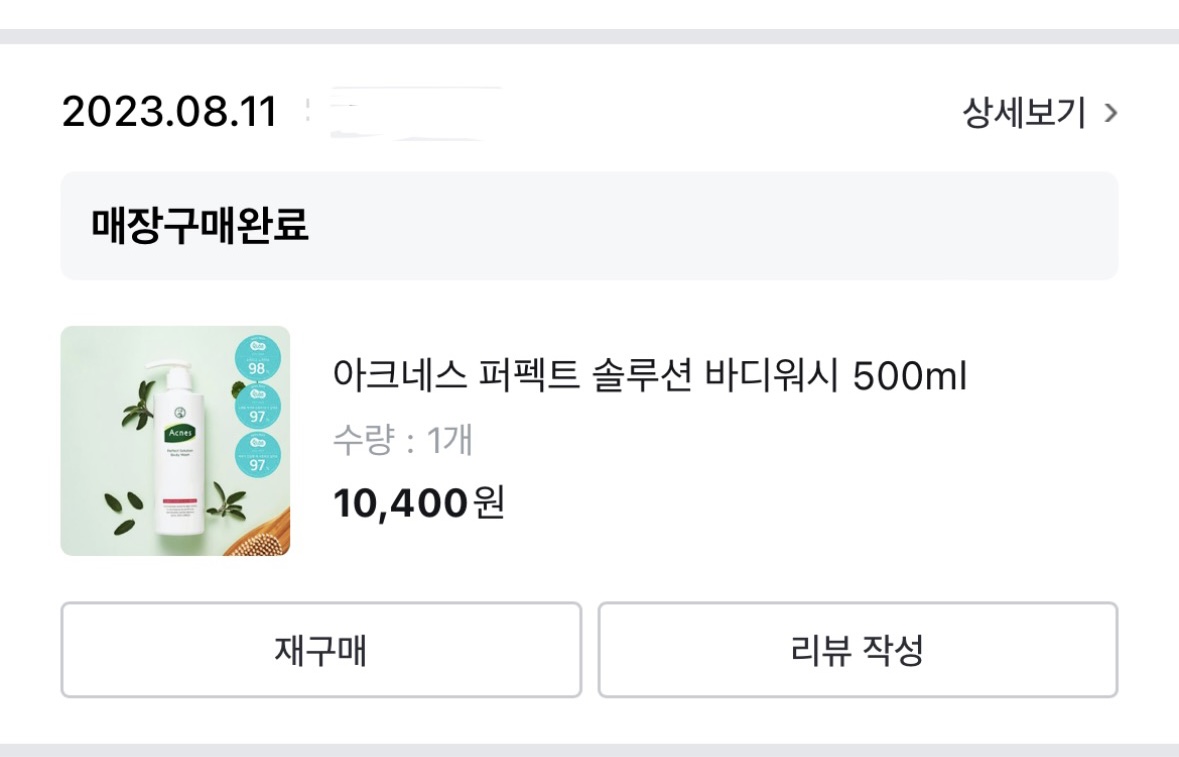Click the 매장구매완료 status banner
The image size is (1179, 757).
point(589,226)
